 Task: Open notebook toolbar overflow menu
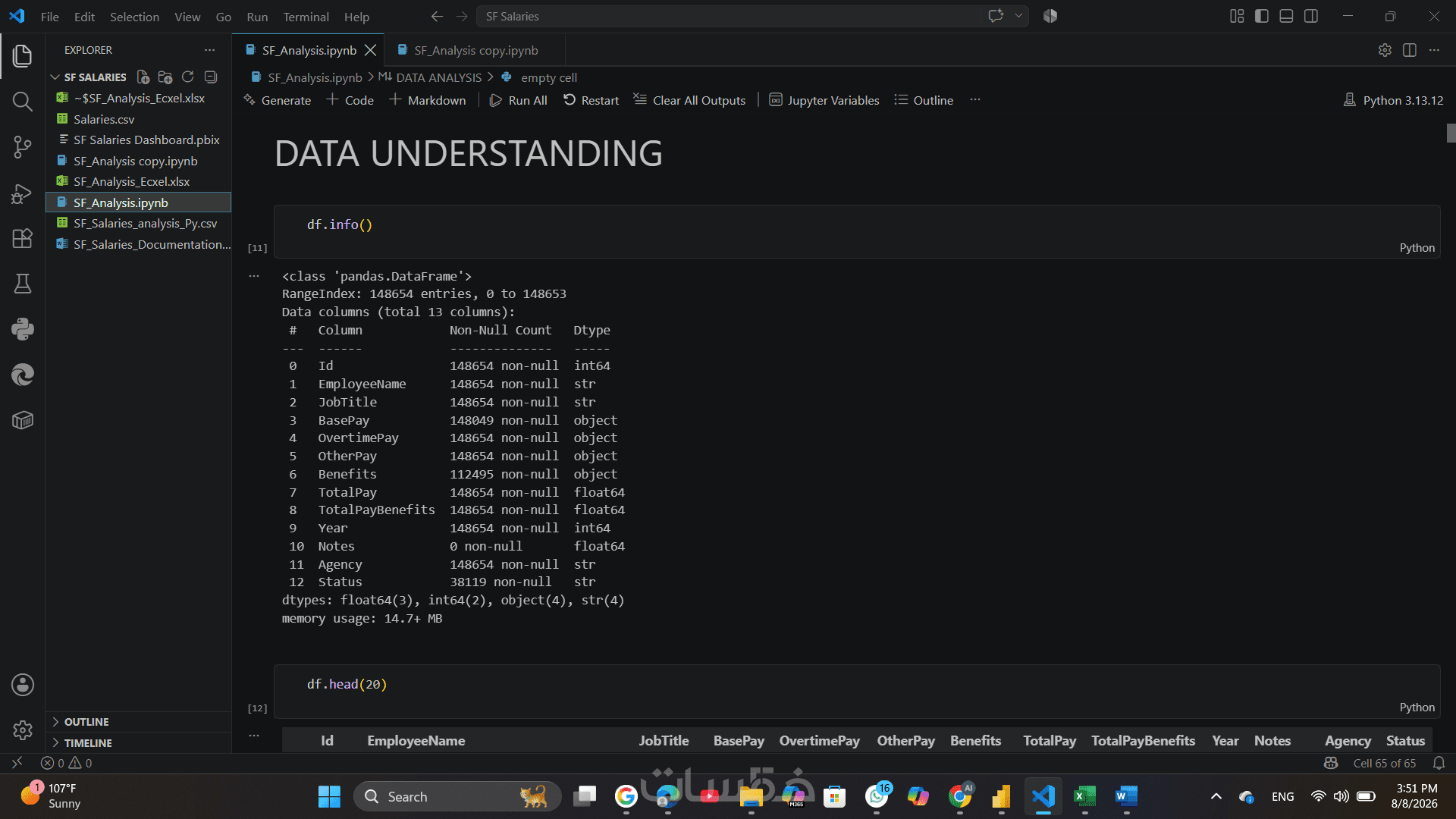(975, 100)
